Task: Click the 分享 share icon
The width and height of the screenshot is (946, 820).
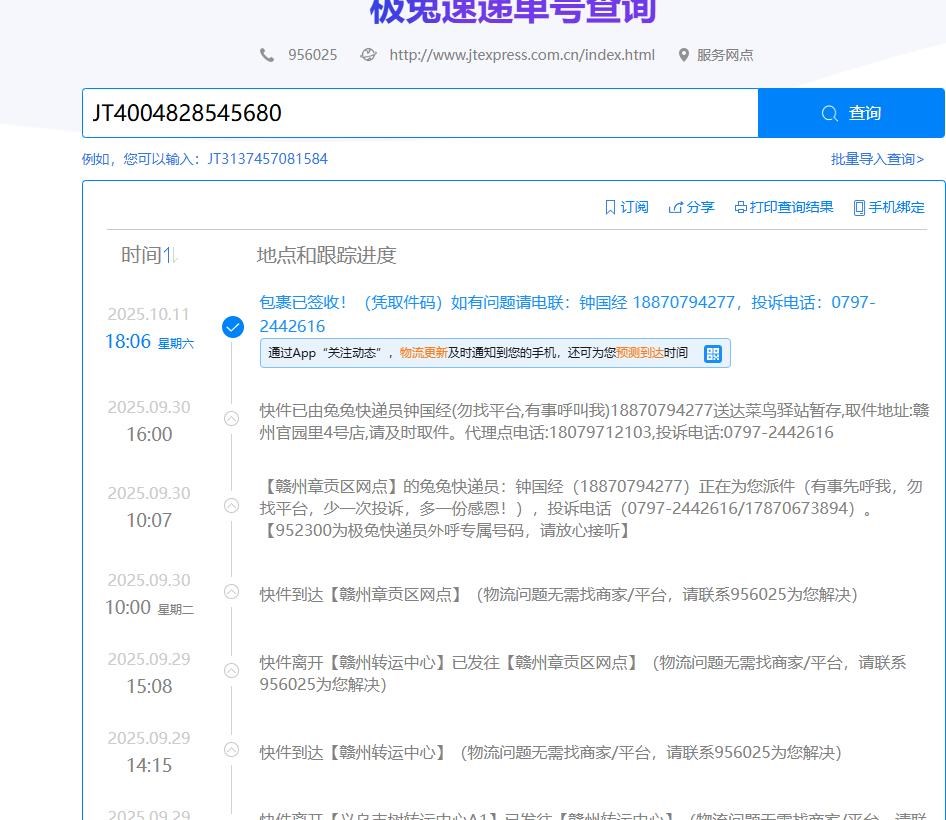Action: [x=676, y=207]
